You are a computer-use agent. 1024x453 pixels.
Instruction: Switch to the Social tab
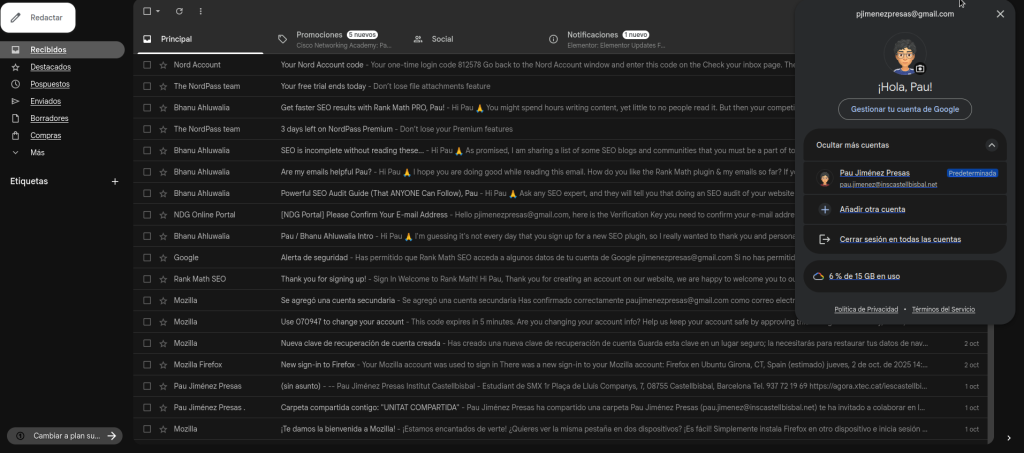click(x=441, y=39)
